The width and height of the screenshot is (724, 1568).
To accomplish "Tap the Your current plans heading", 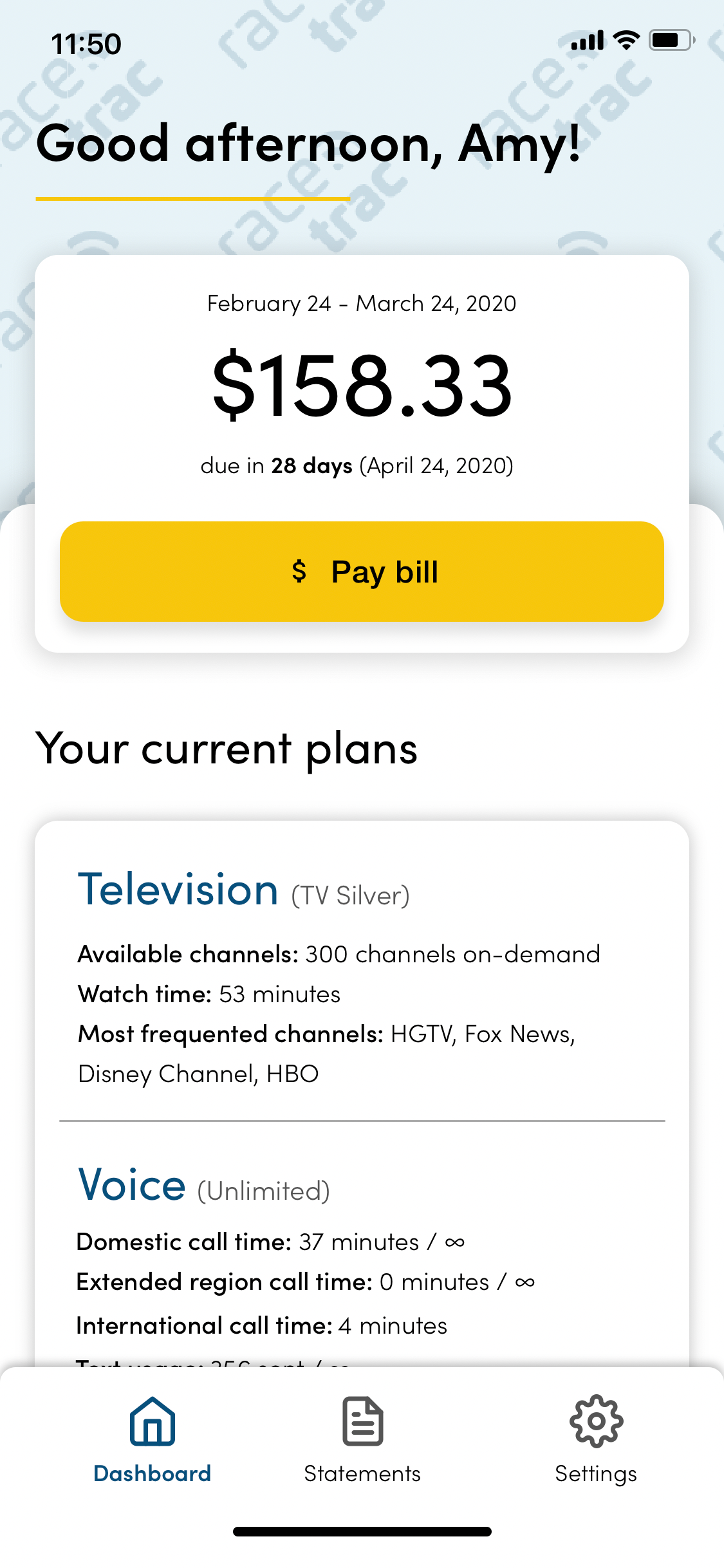I will tap(227, 749).
